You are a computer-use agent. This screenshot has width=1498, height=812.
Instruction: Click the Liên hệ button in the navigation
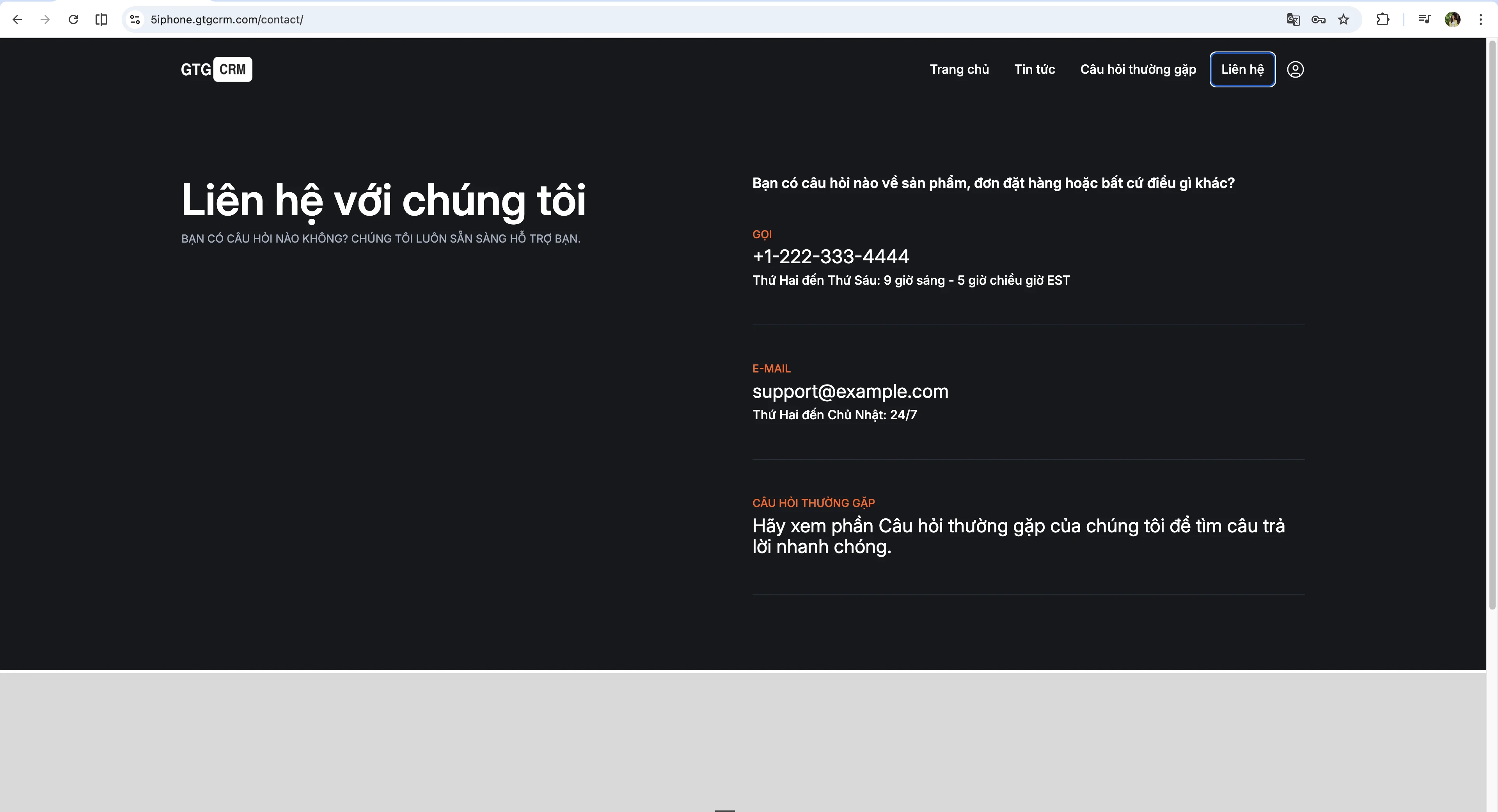coord(1242,69)
